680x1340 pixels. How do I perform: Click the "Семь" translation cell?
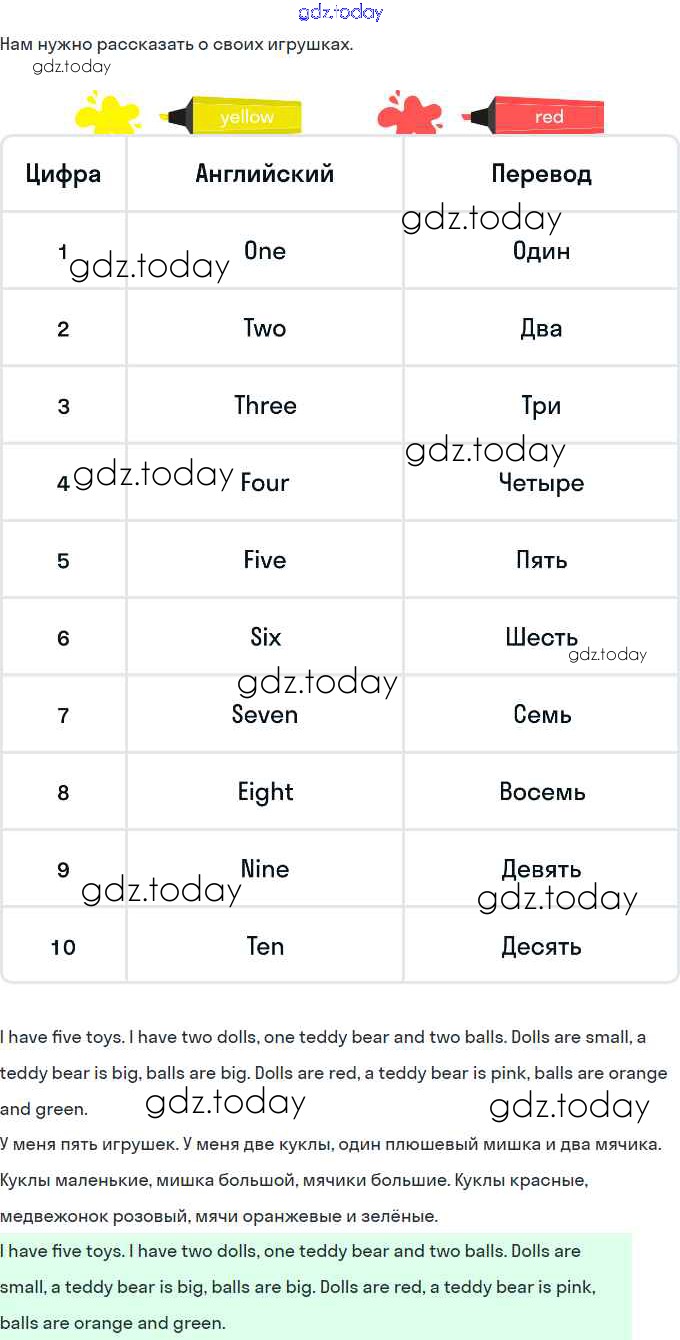542,714
